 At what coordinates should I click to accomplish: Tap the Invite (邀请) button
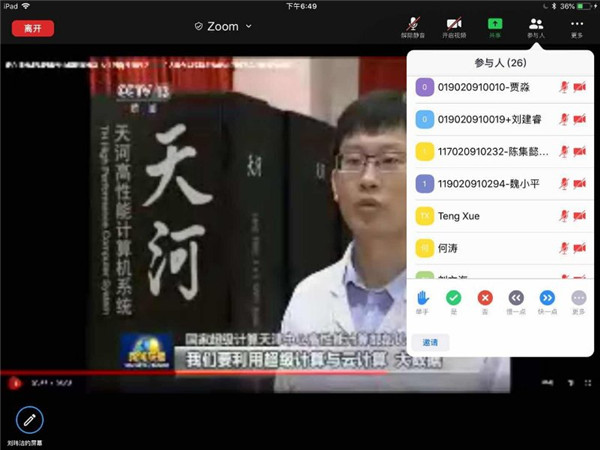(x=430, y=342)
